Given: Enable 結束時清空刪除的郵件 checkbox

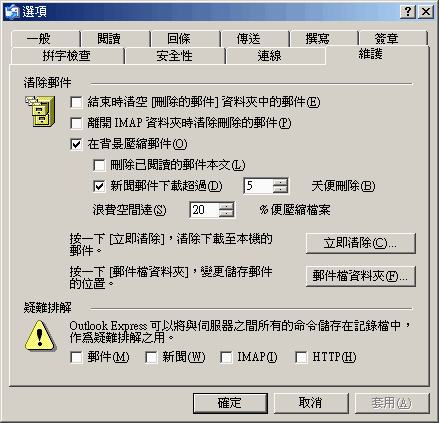Looking at the screenshot, I should coord(76,102).
